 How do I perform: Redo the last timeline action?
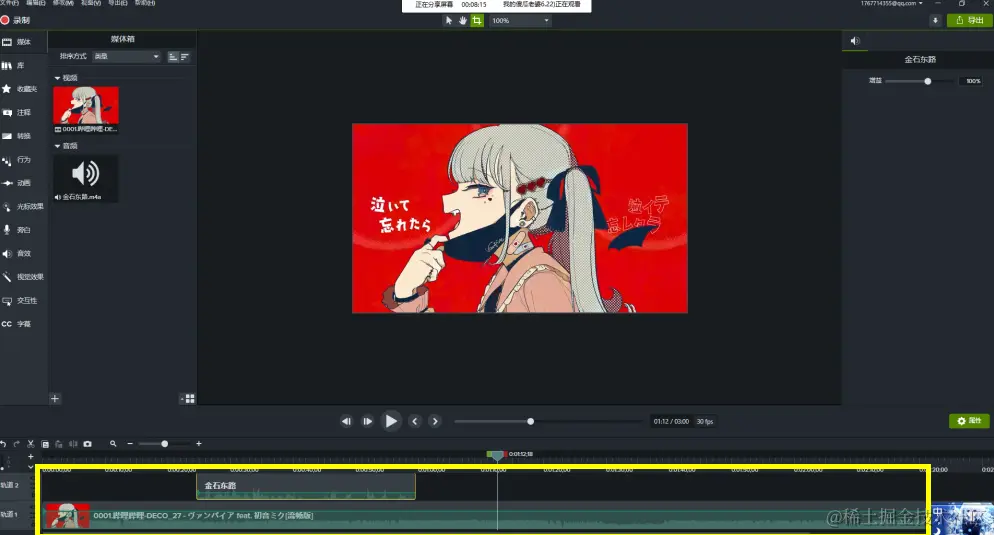[17, 444]
